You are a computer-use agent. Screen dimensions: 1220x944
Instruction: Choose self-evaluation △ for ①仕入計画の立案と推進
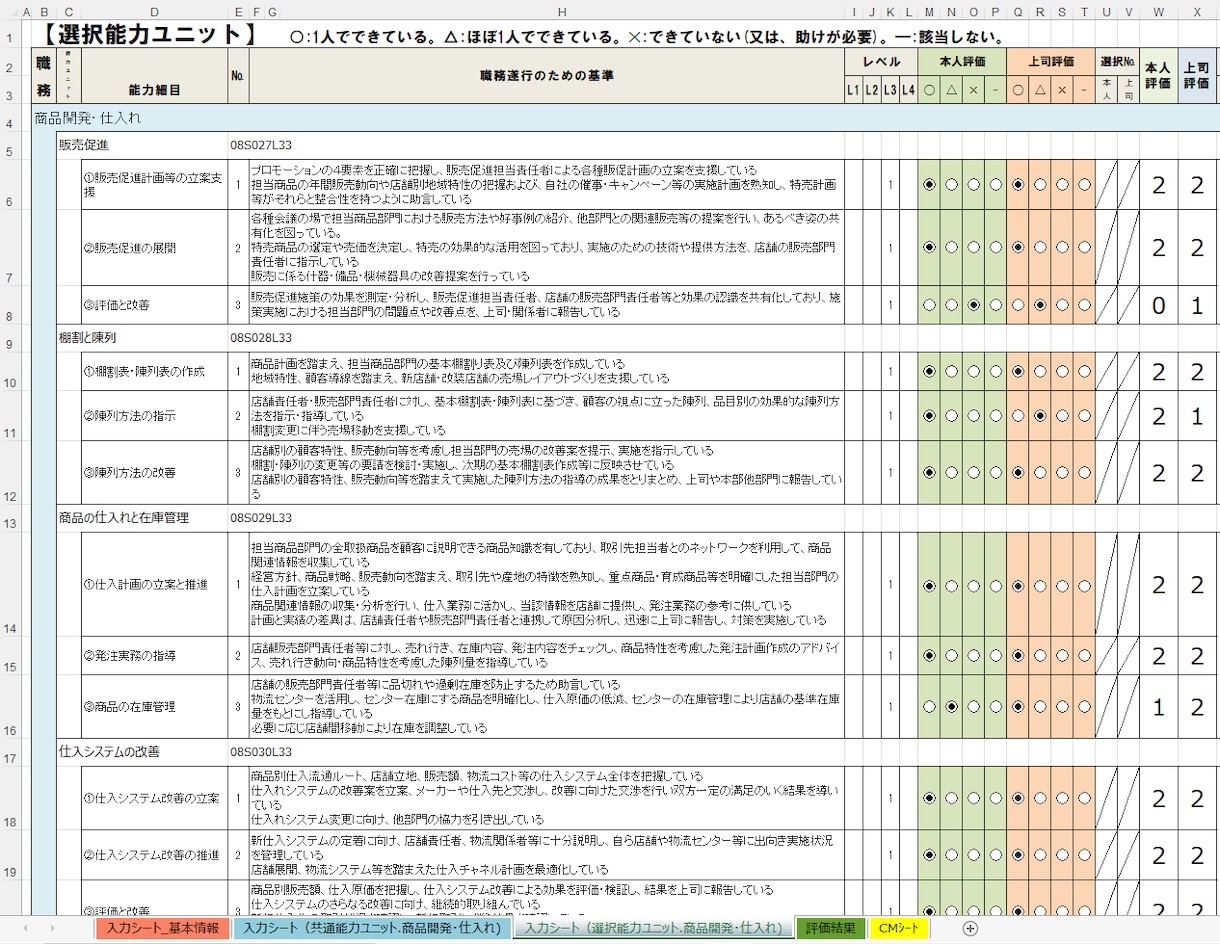(952, 585)
